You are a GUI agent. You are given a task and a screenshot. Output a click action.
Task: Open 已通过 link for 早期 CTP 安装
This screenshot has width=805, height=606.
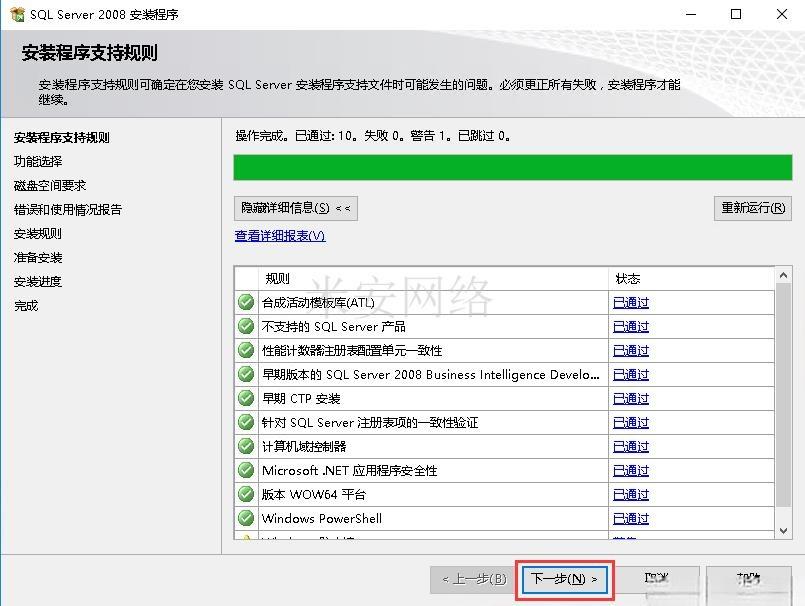pos(631,399)
